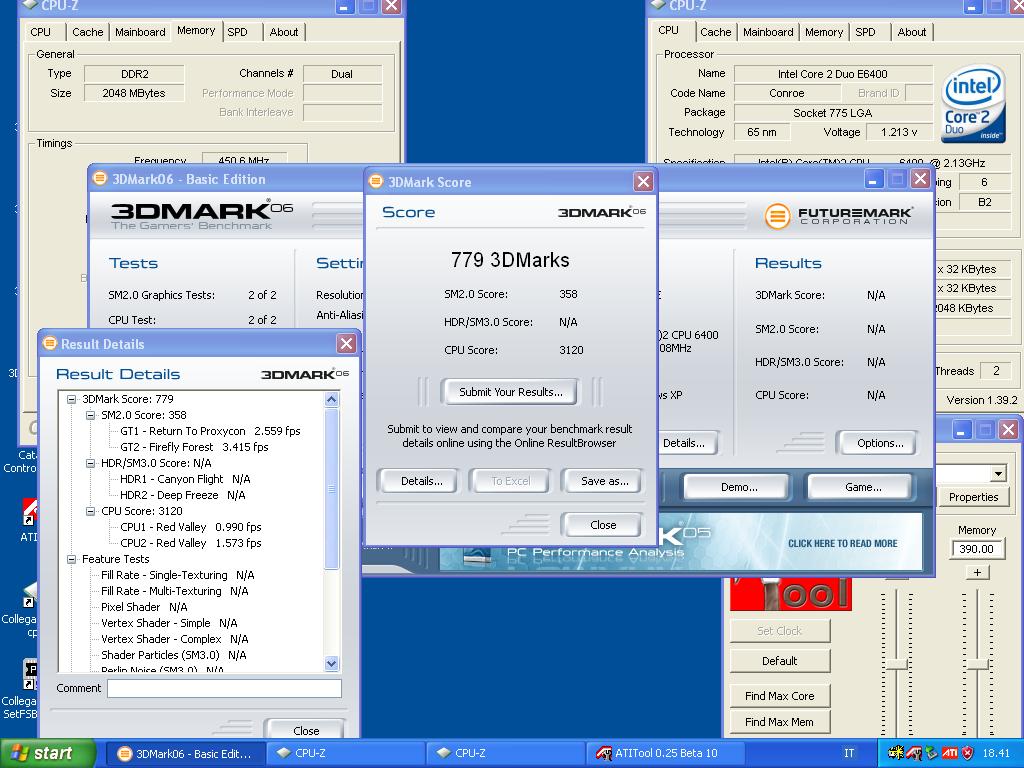Collapse the SM2.0 Score: 358 node
1024x768 pixels.
pyautogui.click(x=91, y=415)
